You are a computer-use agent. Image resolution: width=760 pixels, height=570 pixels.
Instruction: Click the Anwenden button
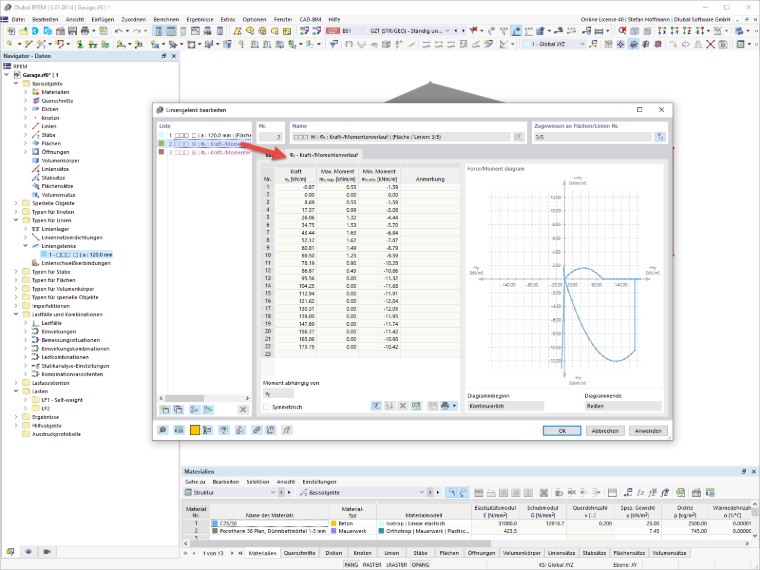tap(648, 430)
